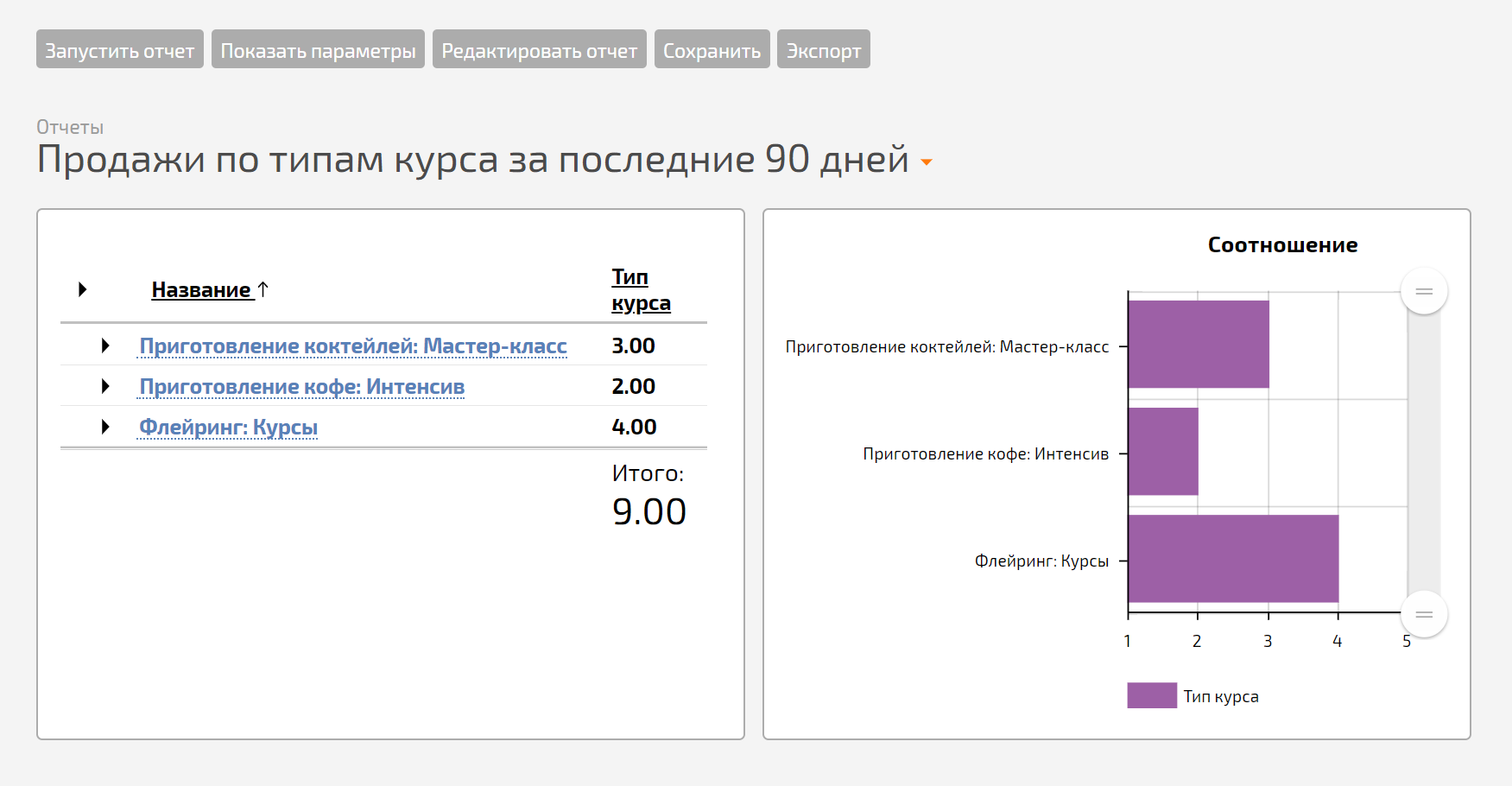The width and height of the screenshot is (1512, 786).
Task: Click the Приготовление коктейлей chart bar
Action: [x=1199, y=344]
